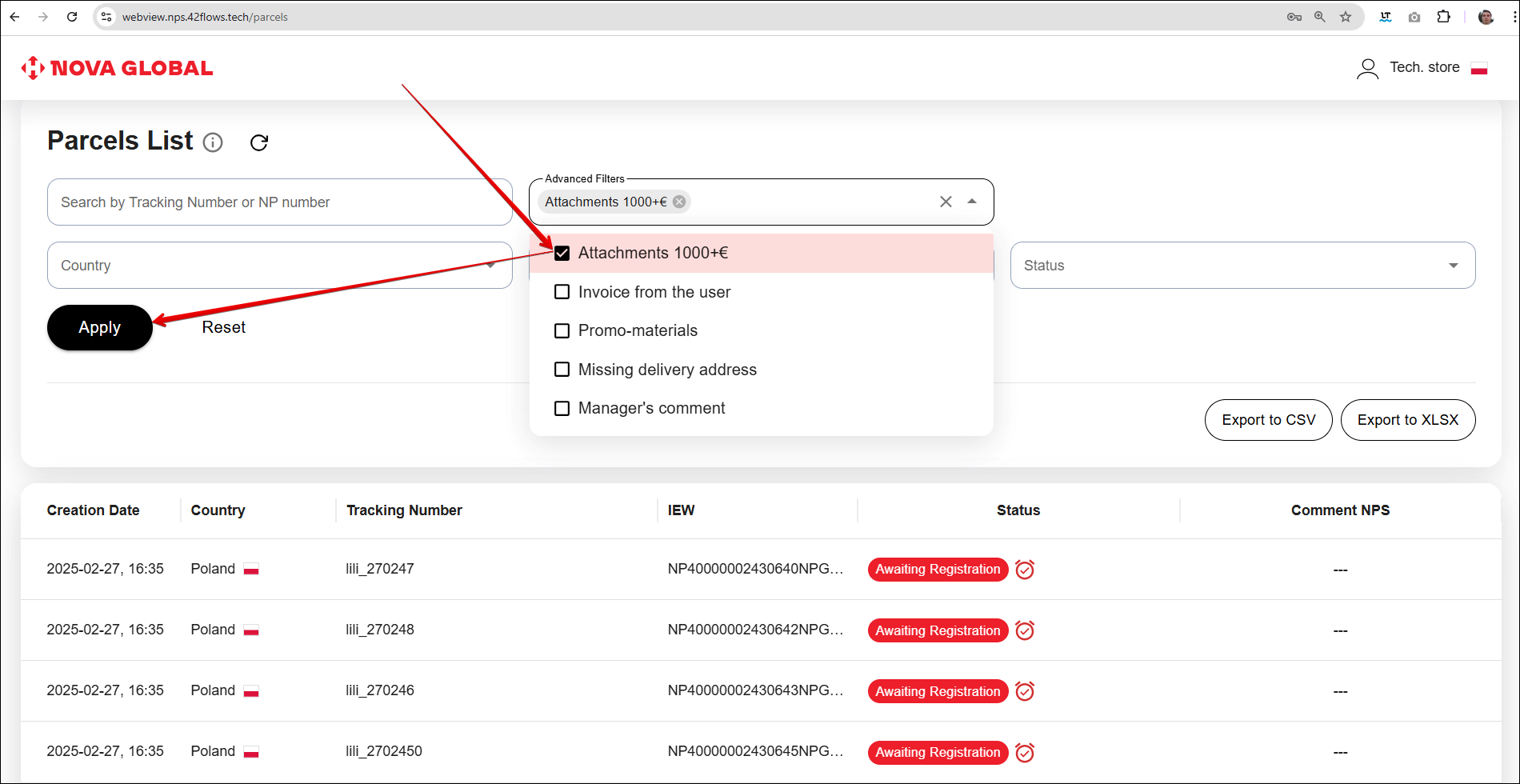Screen dimensions: 1520x784
Task: Remove the Attachments 1000+€ filter chip
Action: click(x=679, y=202)
